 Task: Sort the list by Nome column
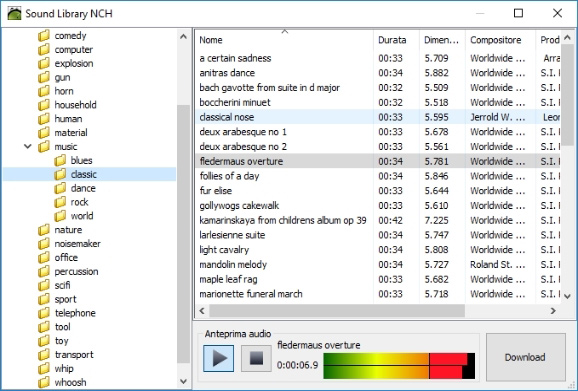pyautogui.click(x=284, y=40)
